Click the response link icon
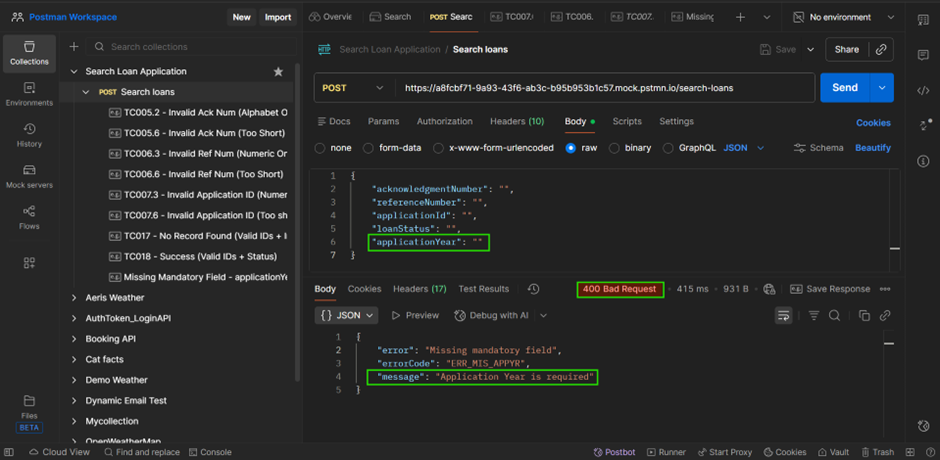 (884, 315)
